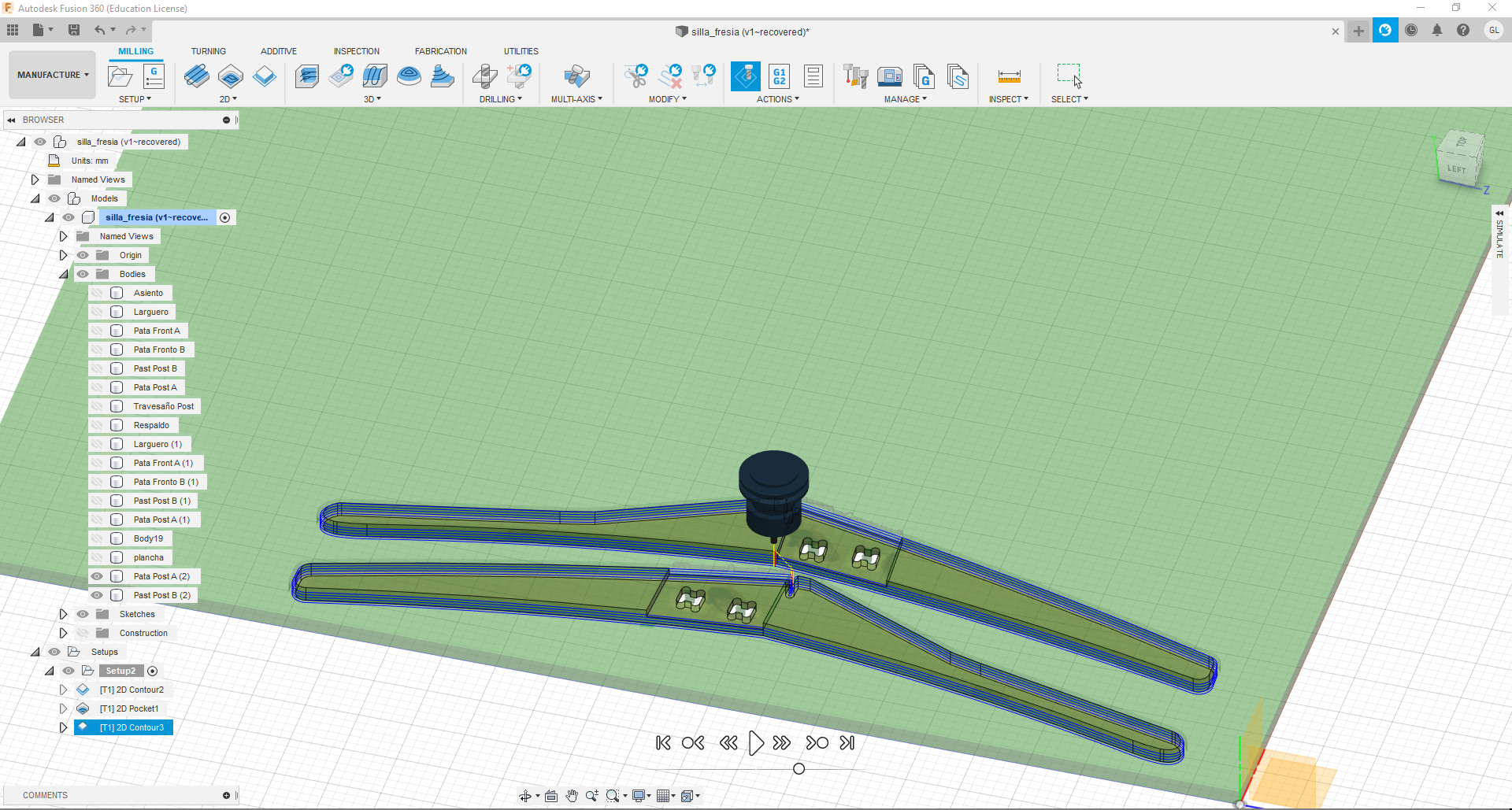Expand the [T1] 2D Contour2 operation
Screen dimensions: 1512x810
[64, 690]
